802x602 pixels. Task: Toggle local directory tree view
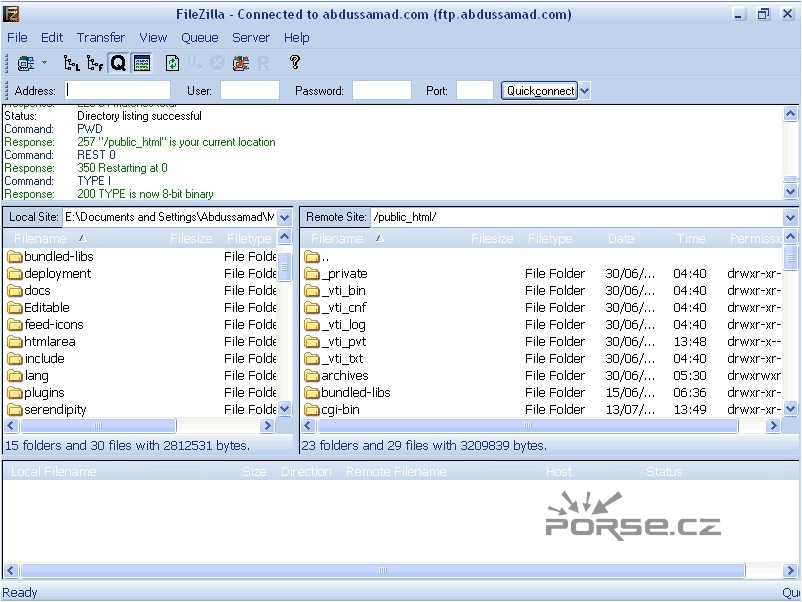[71, 63]
